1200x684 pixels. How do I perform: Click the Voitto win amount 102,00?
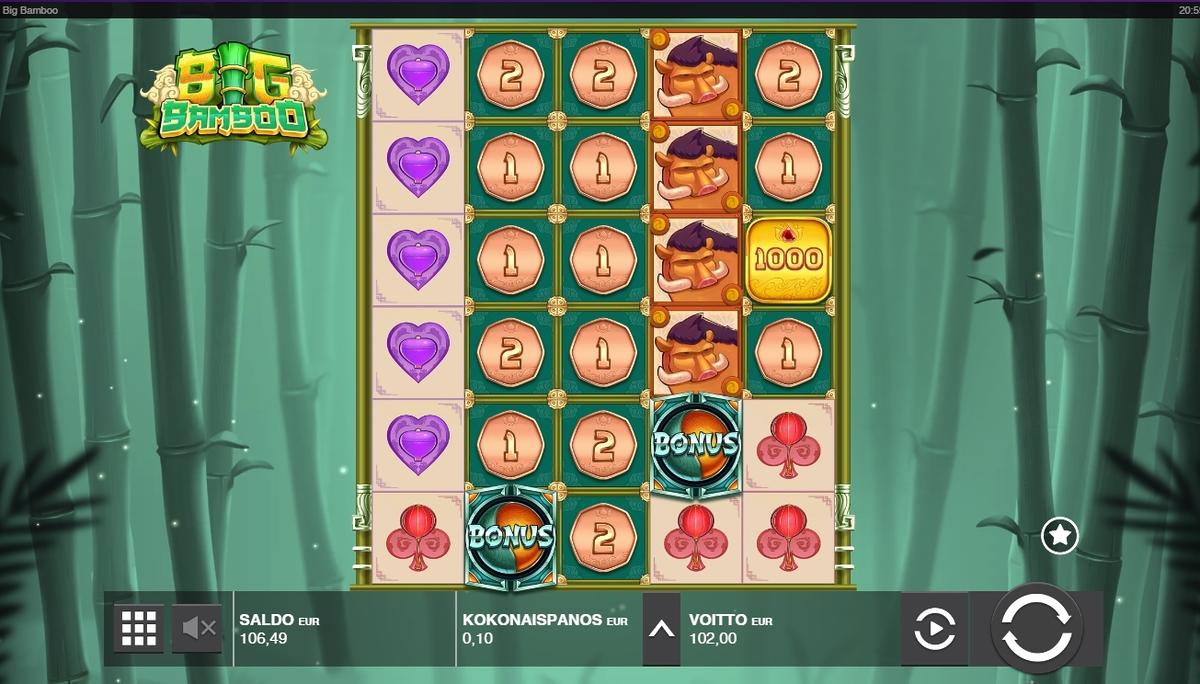click(713, 637)
